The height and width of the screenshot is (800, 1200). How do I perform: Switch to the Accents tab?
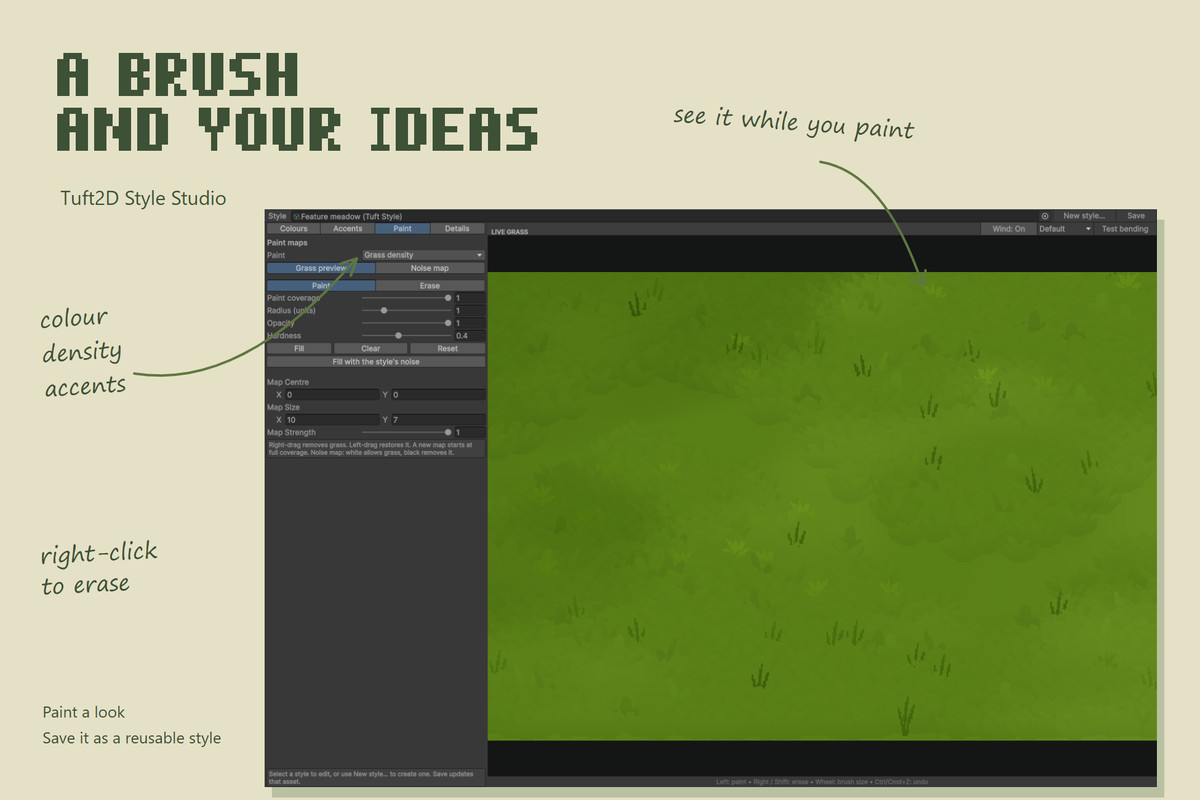click(348, 229)
